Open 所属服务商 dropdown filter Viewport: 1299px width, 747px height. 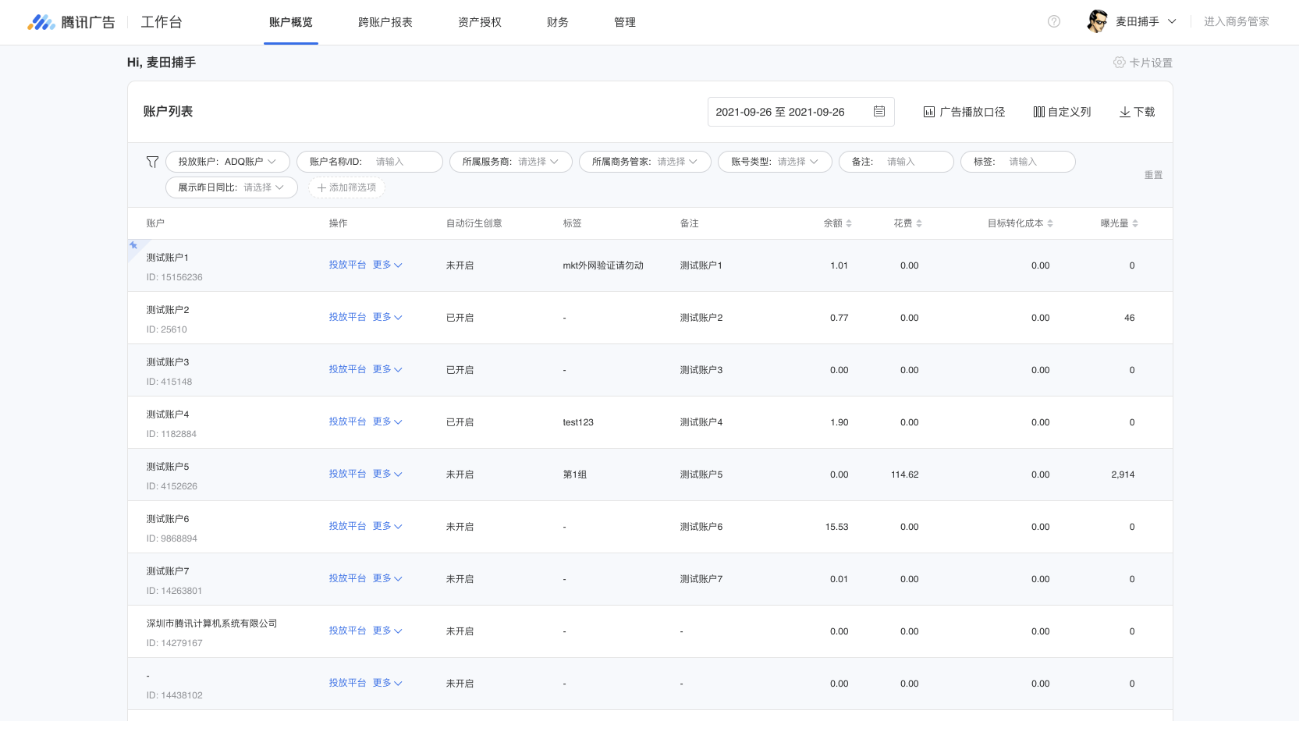tap(510, 161)
